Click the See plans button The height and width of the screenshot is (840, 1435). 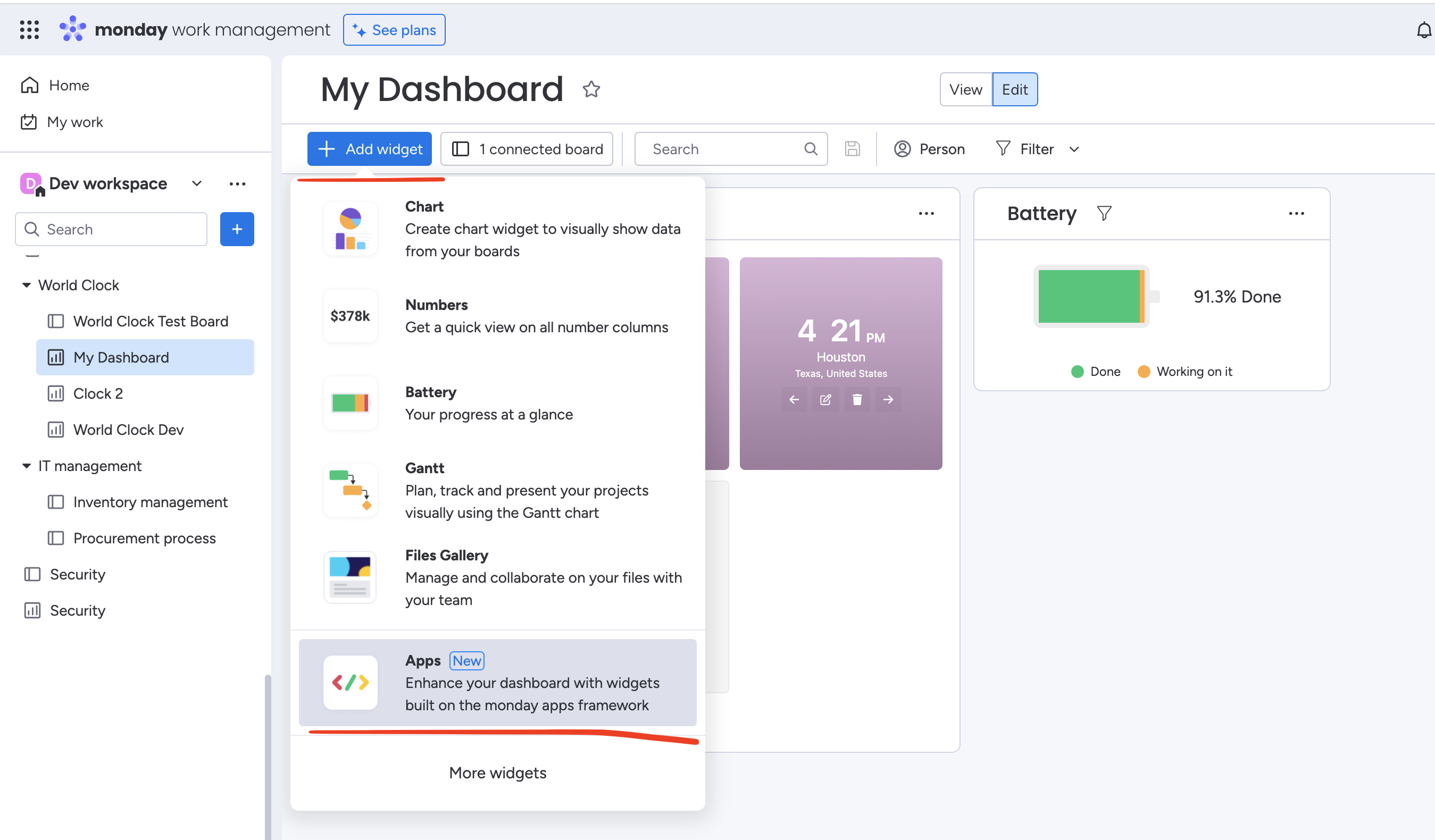point(394,30)
